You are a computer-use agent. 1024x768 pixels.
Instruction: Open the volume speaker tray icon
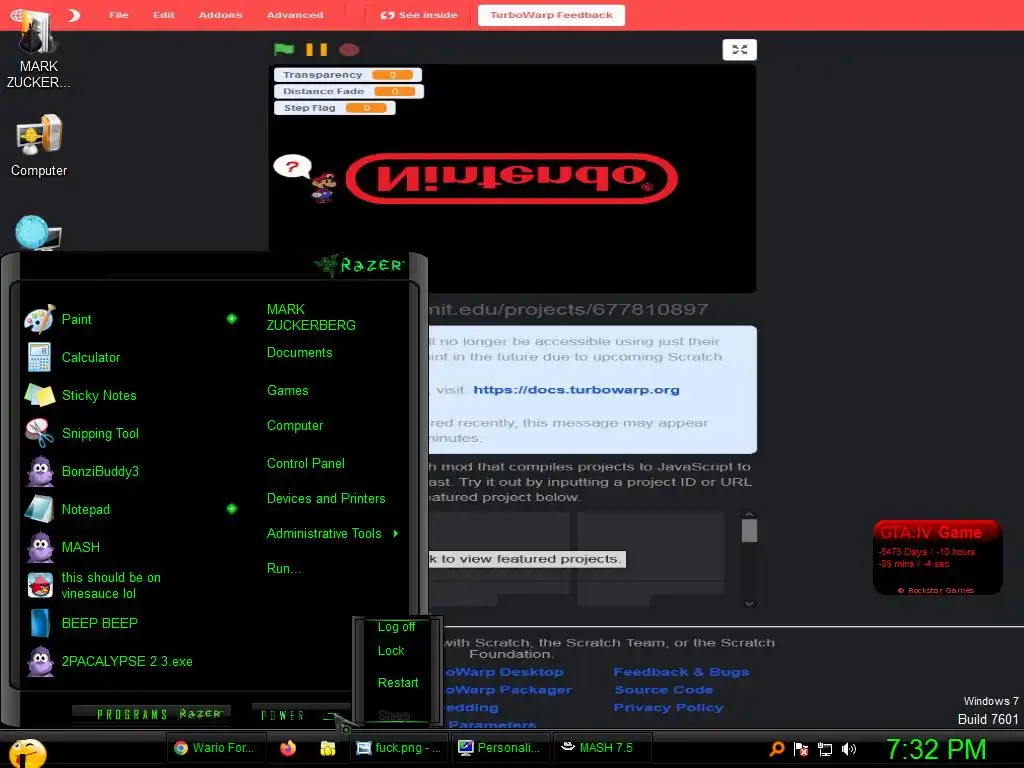(848, 749)
